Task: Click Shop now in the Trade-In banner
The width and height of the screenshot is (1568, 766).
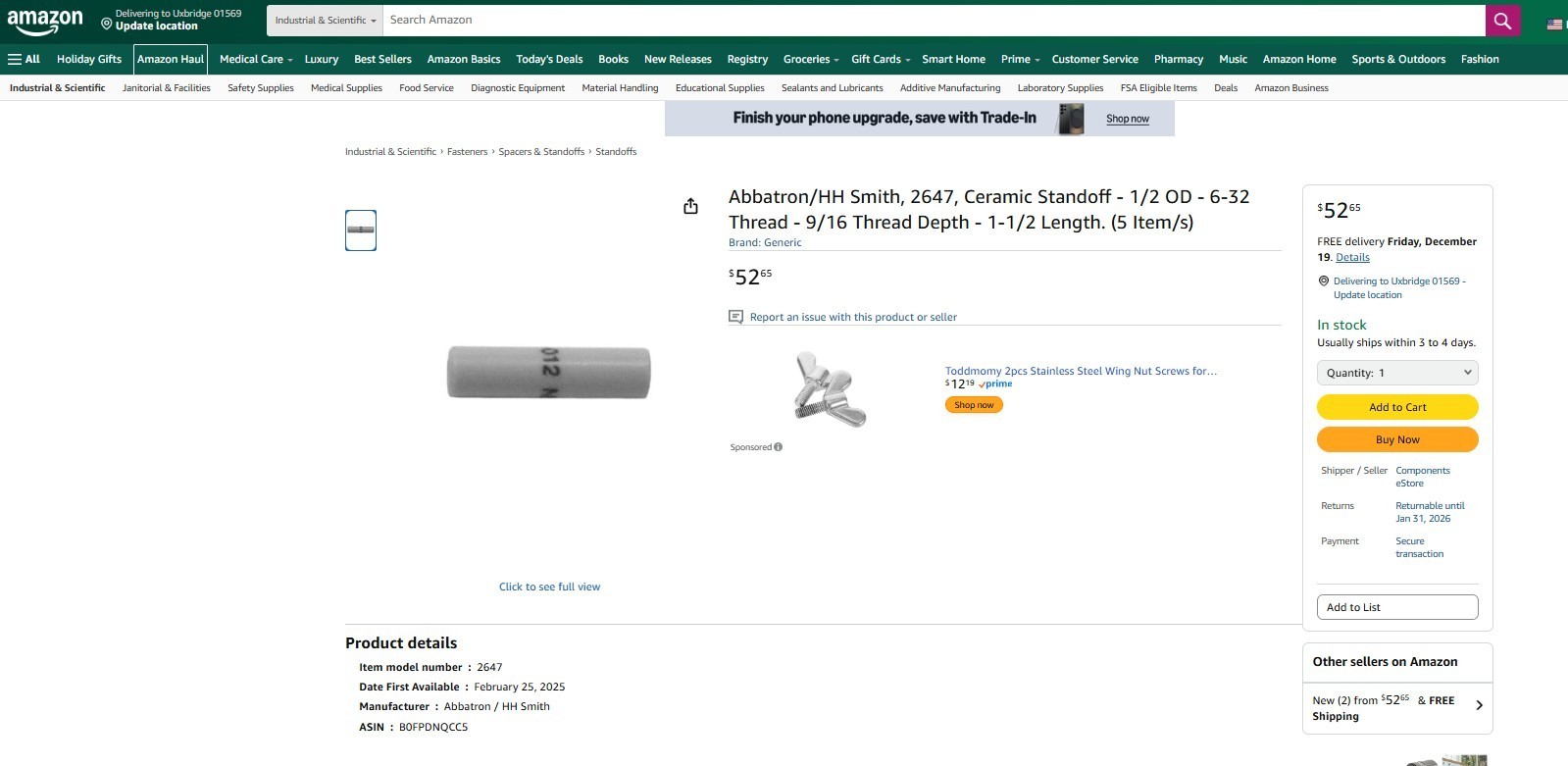Action: pyautogui.click(x=1128, y=119)
